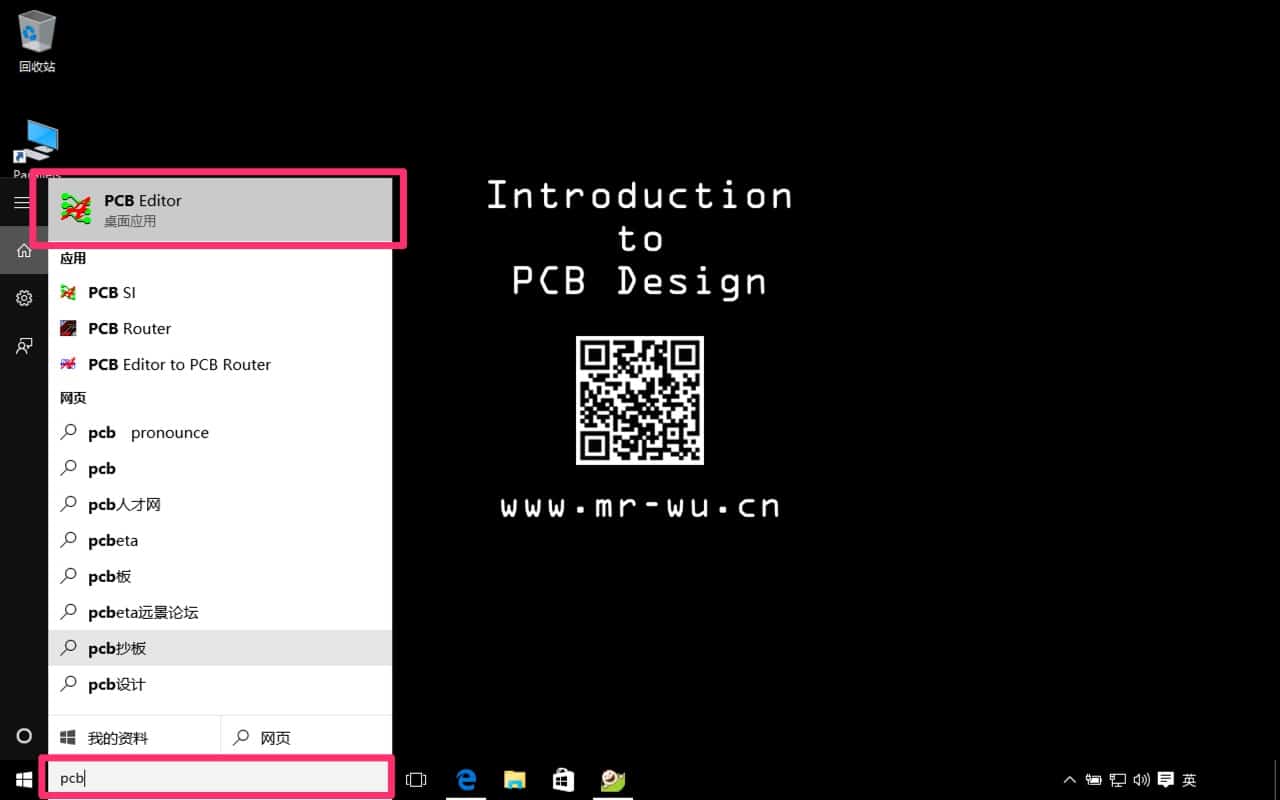This screenshot has height=800, width=1280.
Task: Click the battery icon in system tray
Action: [x=1094, y=780]
